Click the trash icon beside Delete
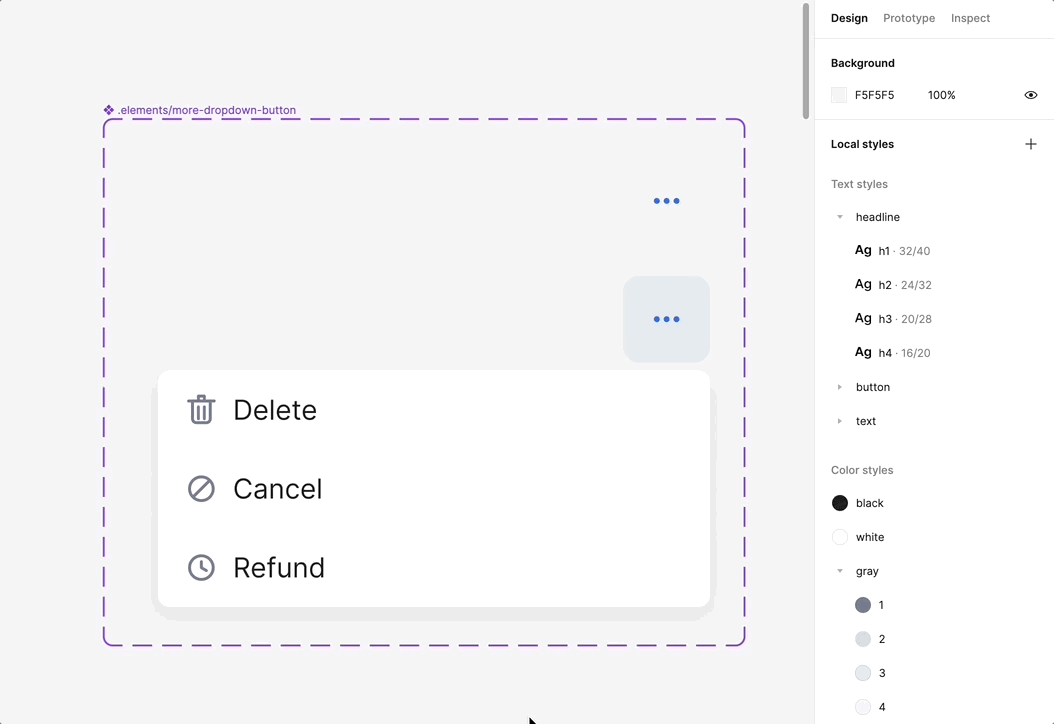 point(201,410)
